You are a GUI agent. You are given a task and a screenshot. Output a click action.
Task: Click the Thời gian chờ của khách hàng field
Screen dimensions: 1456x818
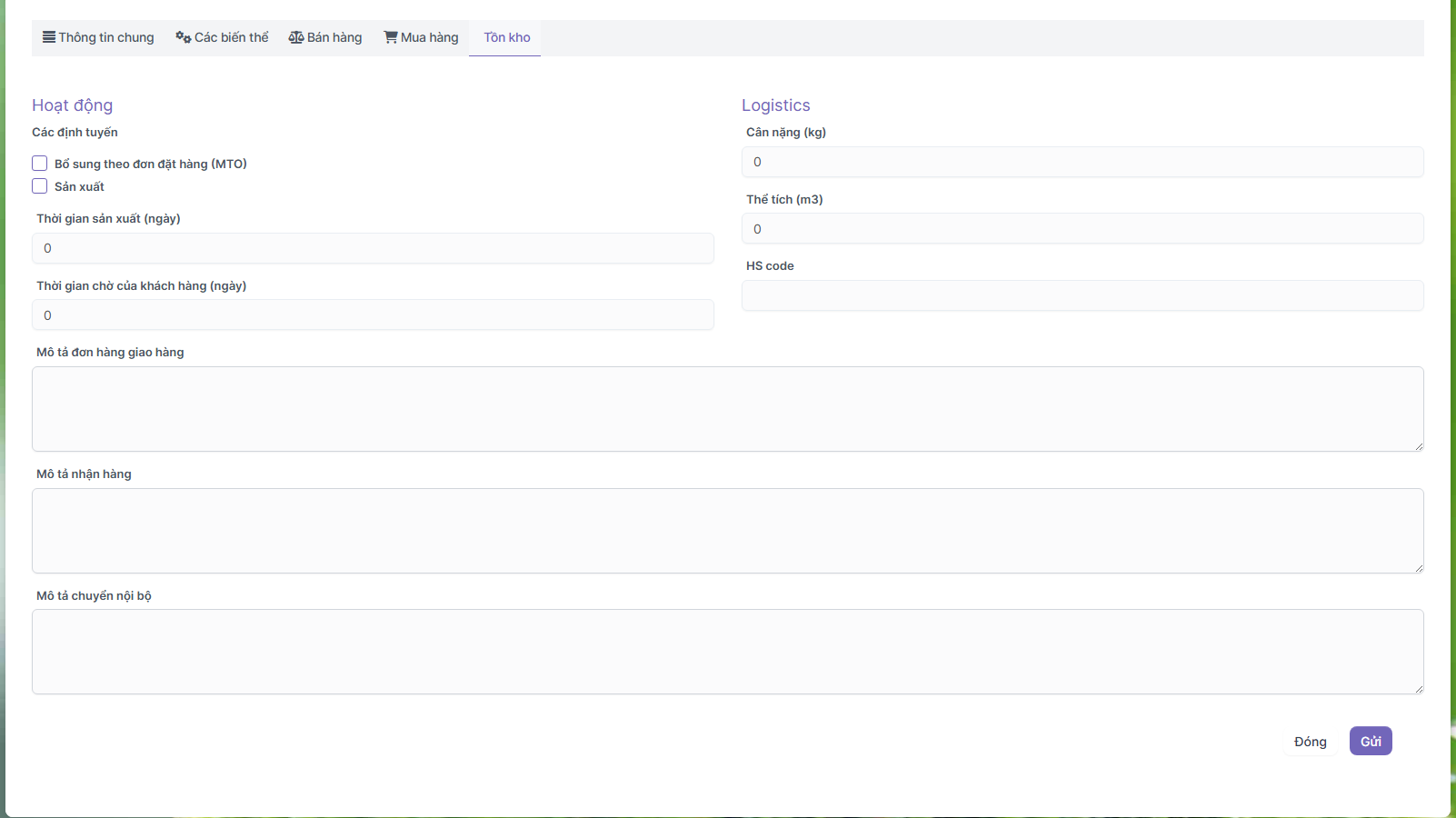pyautogui.click(x=373, y=315)
